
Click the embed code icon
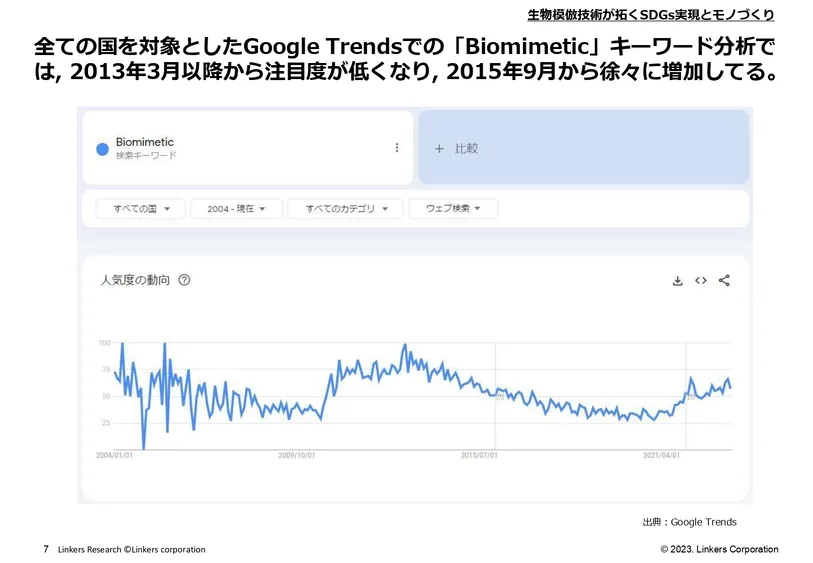pos(701,281)
